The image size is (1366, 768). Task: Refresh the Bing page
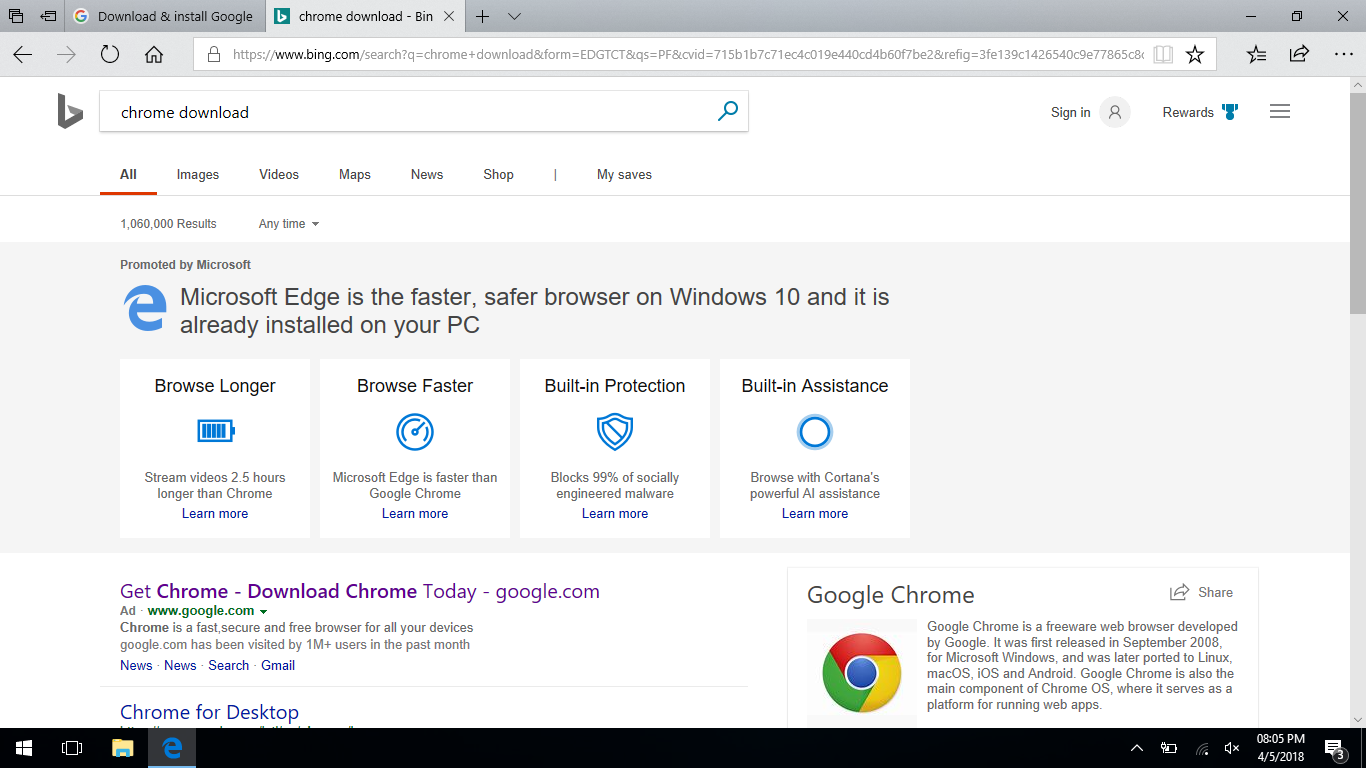pos(110,55)
